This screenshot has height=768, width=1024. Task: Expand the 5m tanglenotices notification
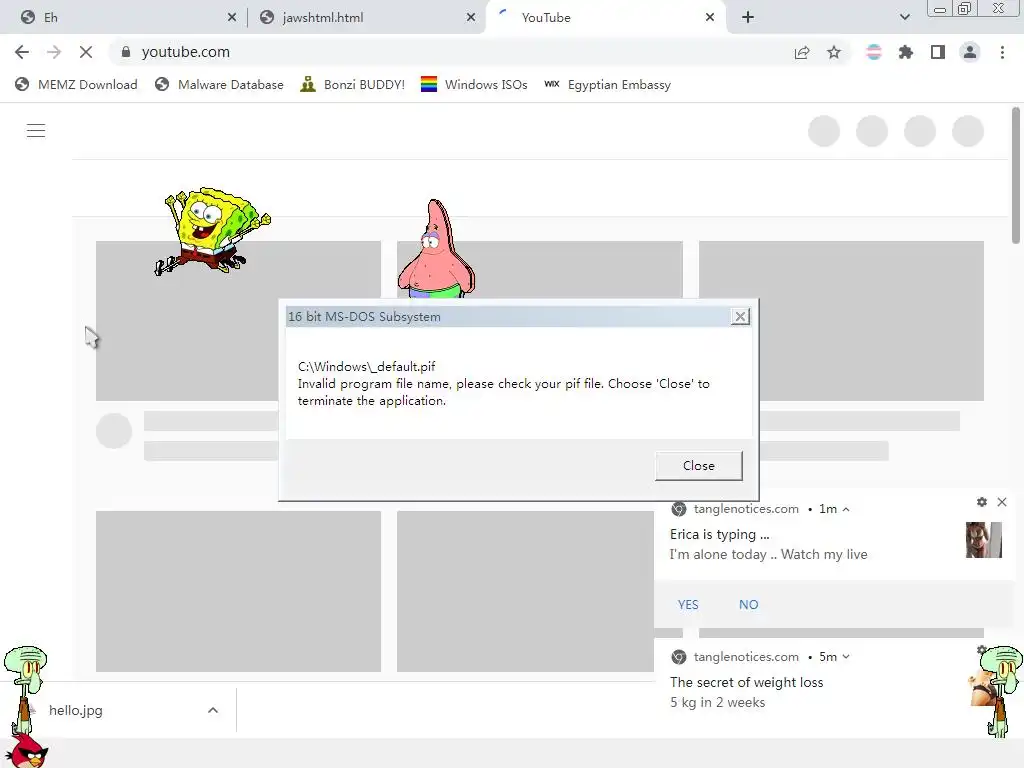pos(846,657)
